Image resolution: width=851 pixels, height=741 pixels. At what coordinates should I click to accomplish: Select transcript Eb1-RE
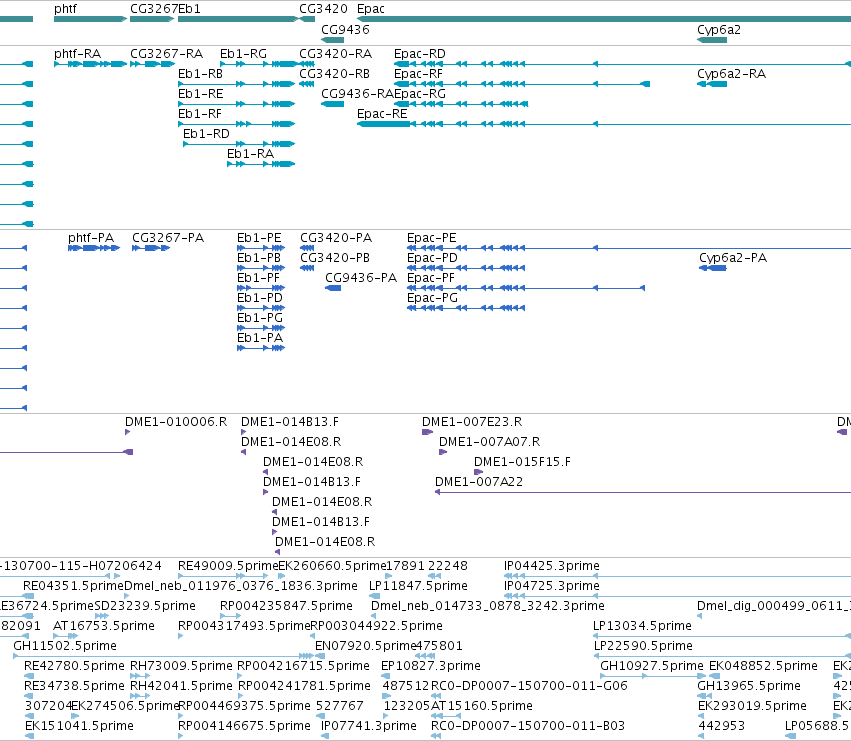pos(237,104)
